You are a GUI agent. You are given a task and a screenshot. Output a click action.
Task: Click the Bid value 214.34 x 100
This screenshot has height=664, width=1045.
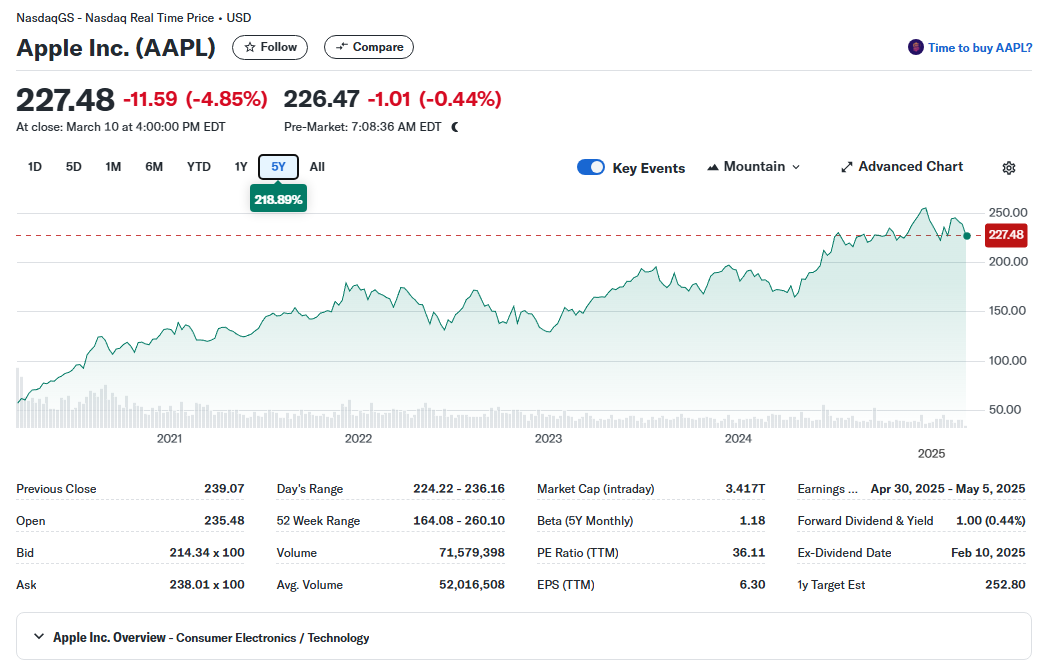click(207, 553)
